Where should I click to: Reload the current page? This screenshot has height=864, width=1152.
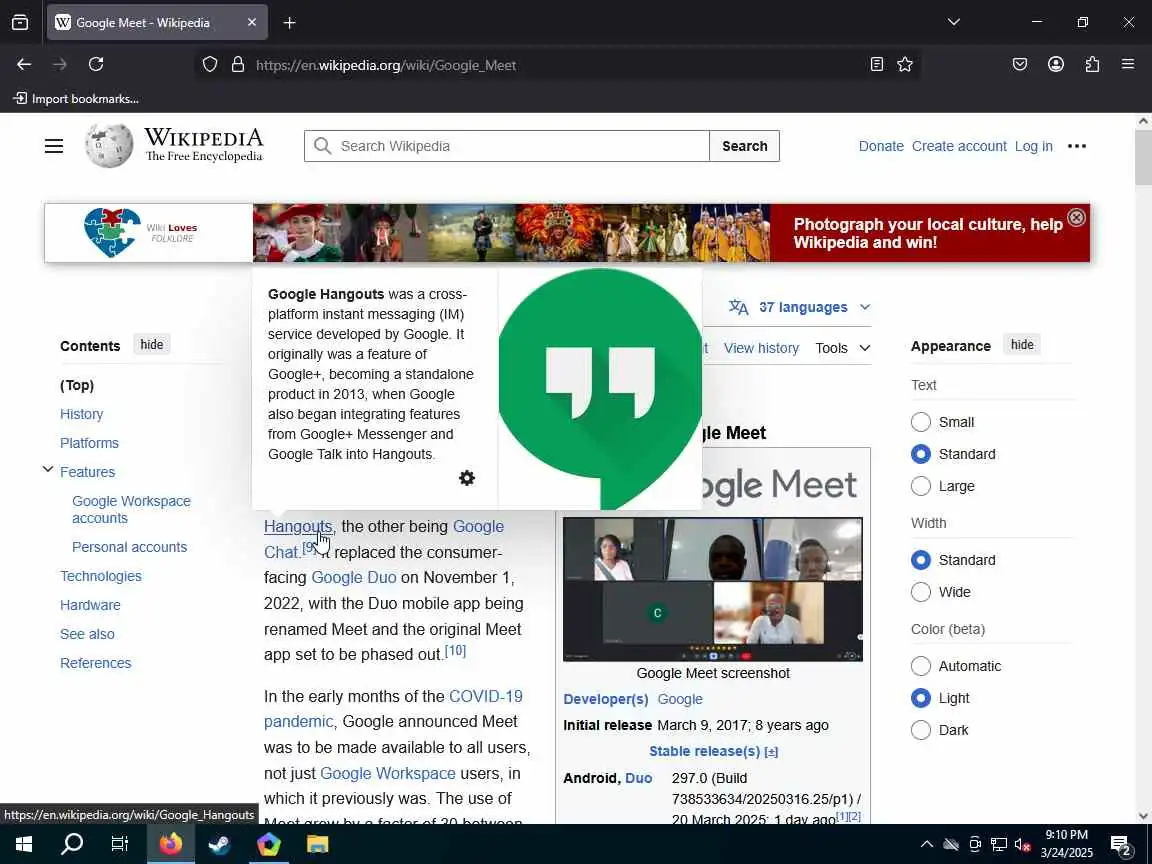96,65
